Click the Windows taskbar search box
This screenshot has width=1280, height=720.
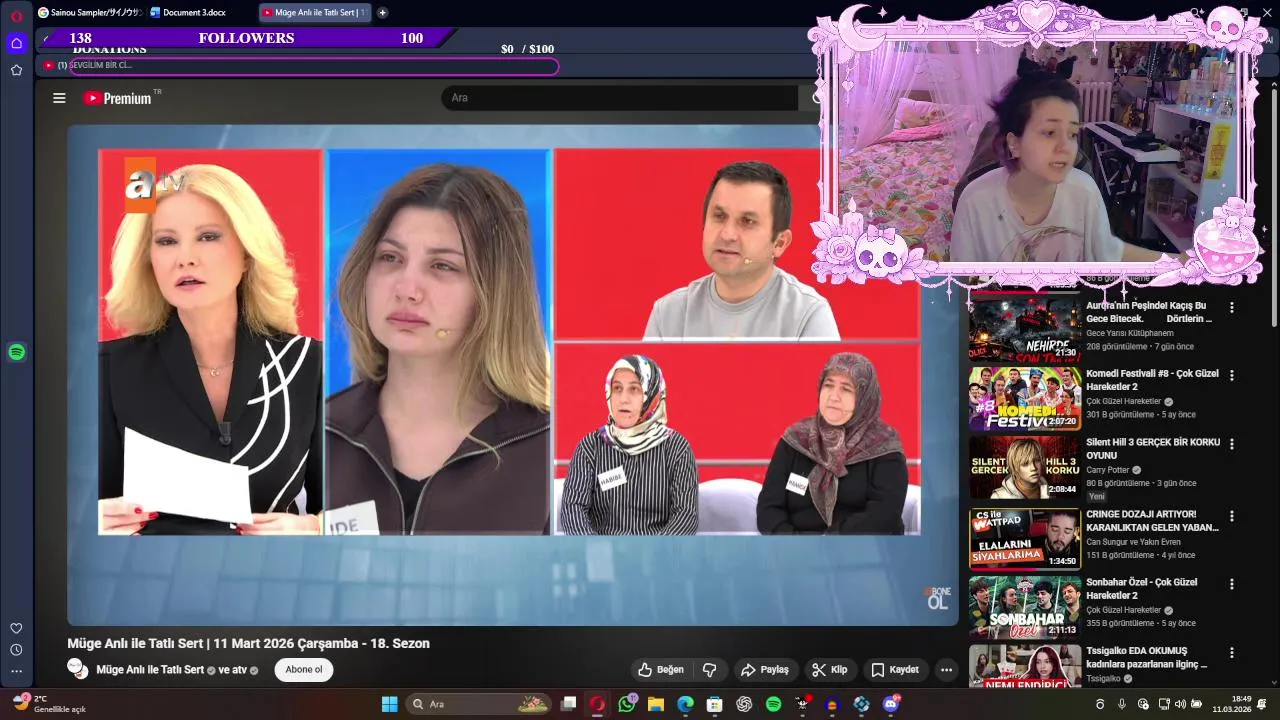tap(478, 704)
